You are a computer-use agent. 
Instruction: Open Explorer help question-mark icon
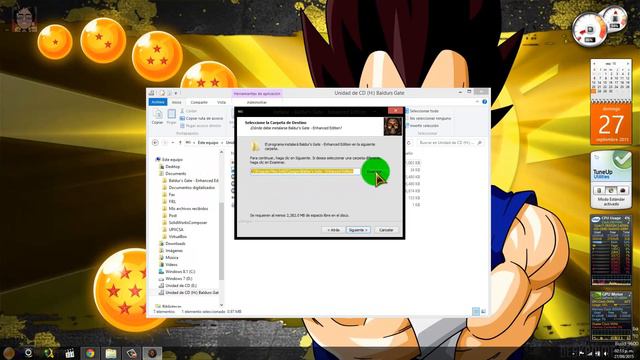point(484,102)
